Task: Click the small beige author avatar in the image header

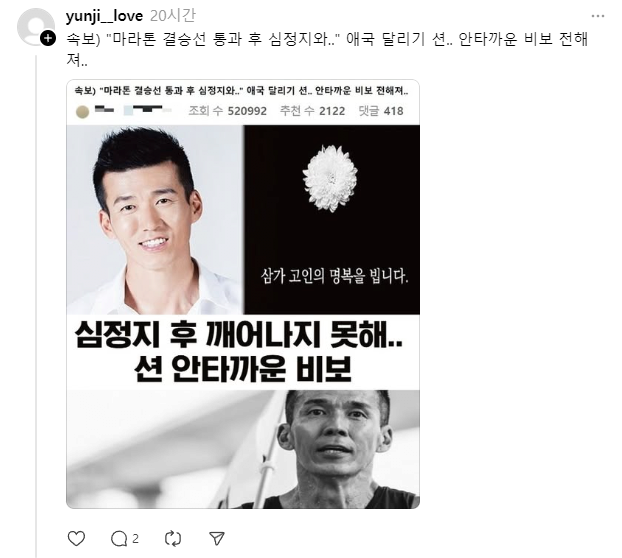Action: pyautogui.click(x=83, y=112)
